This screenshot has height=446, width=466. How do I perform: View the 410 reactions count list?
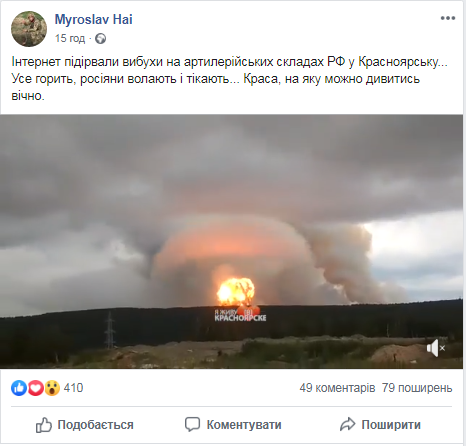73,388
